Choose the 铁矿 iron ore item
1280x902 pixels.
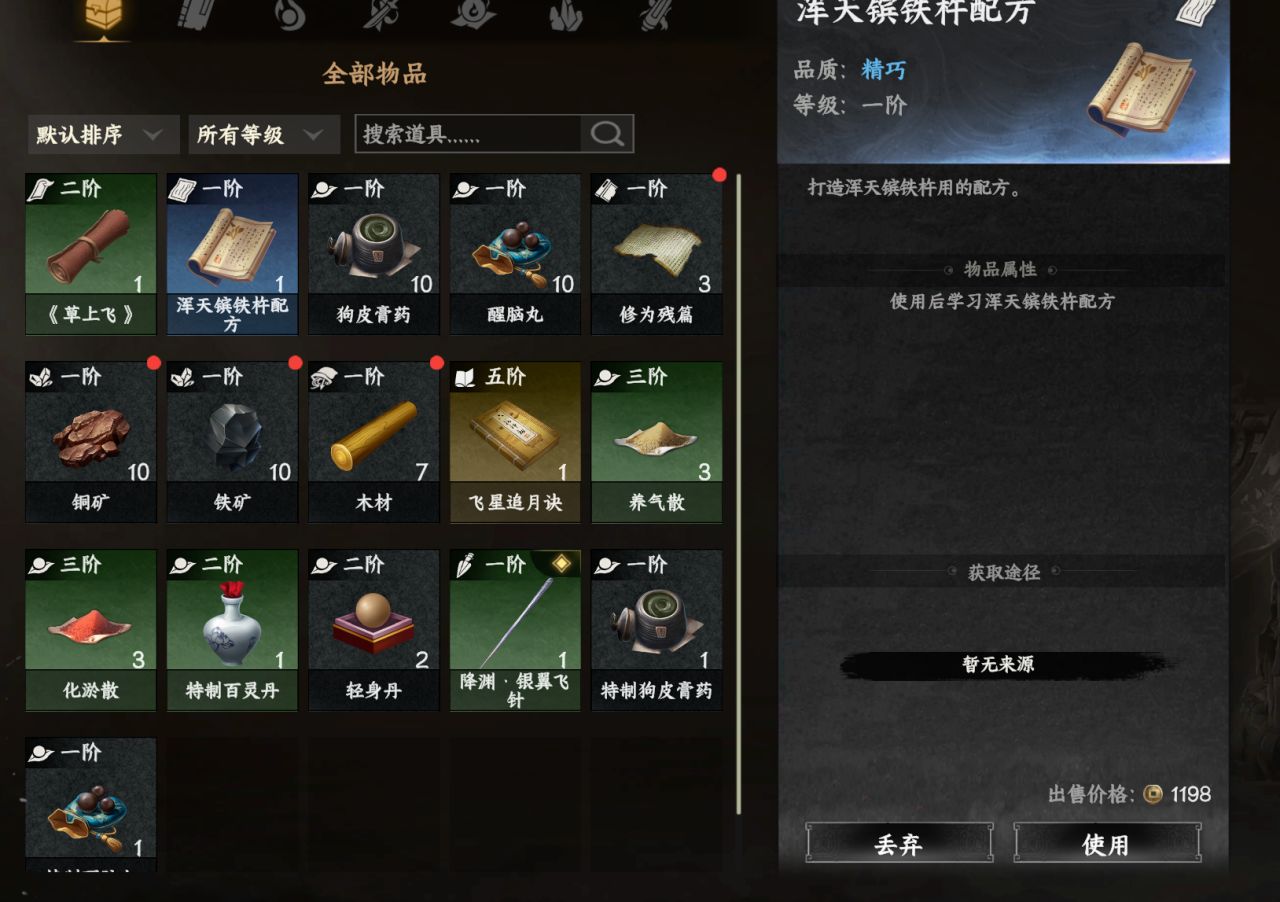[x=232, y=442]
